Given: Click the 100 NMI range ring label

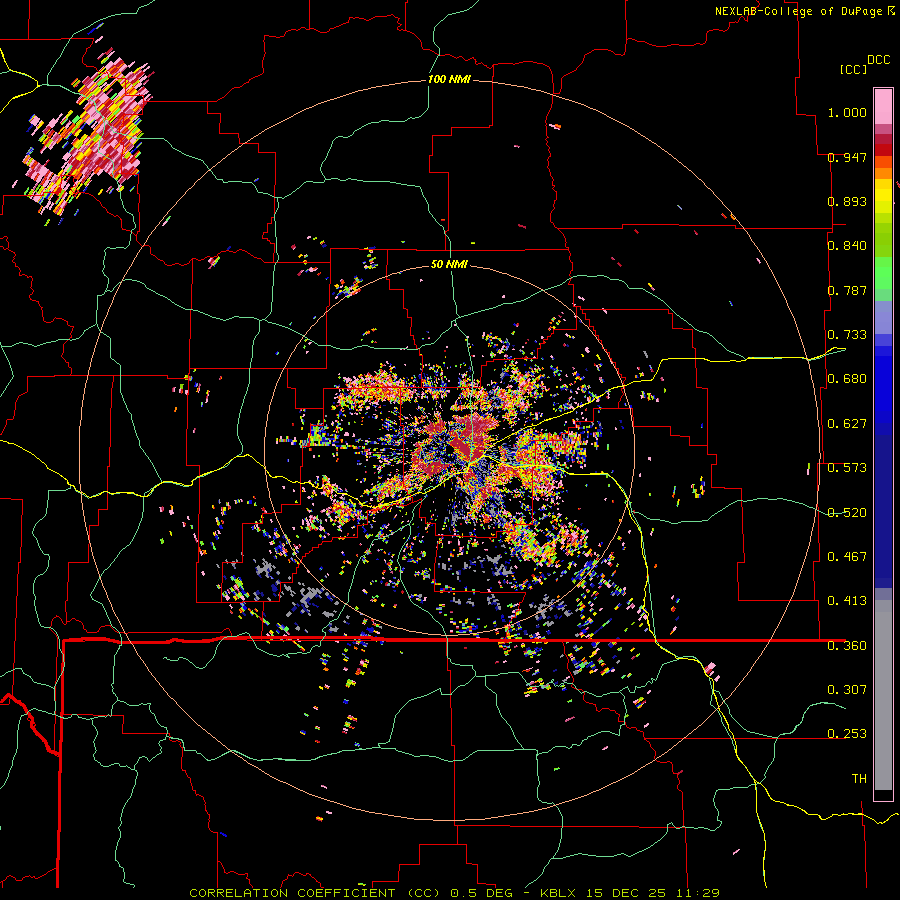Looking at the screenshot, I should coord(449,79).
